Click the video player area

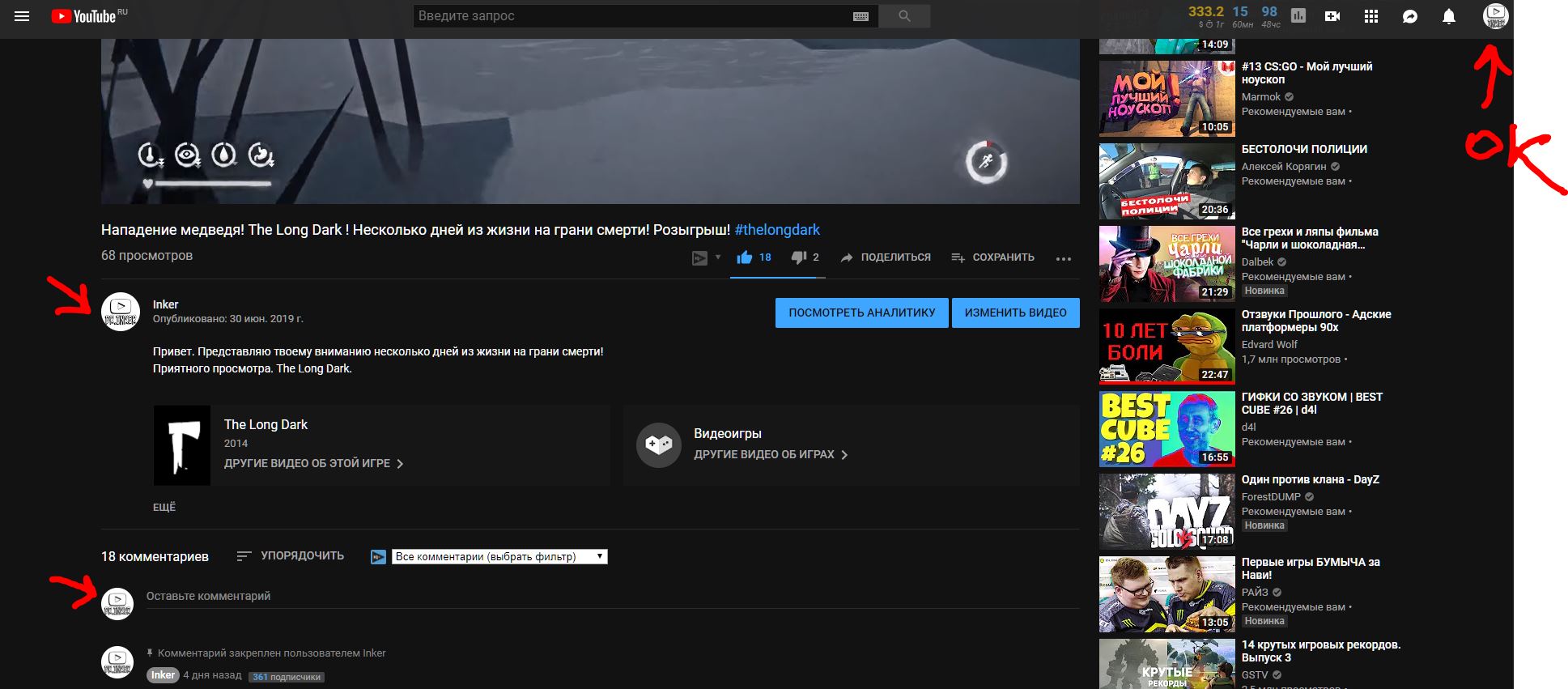590,121
